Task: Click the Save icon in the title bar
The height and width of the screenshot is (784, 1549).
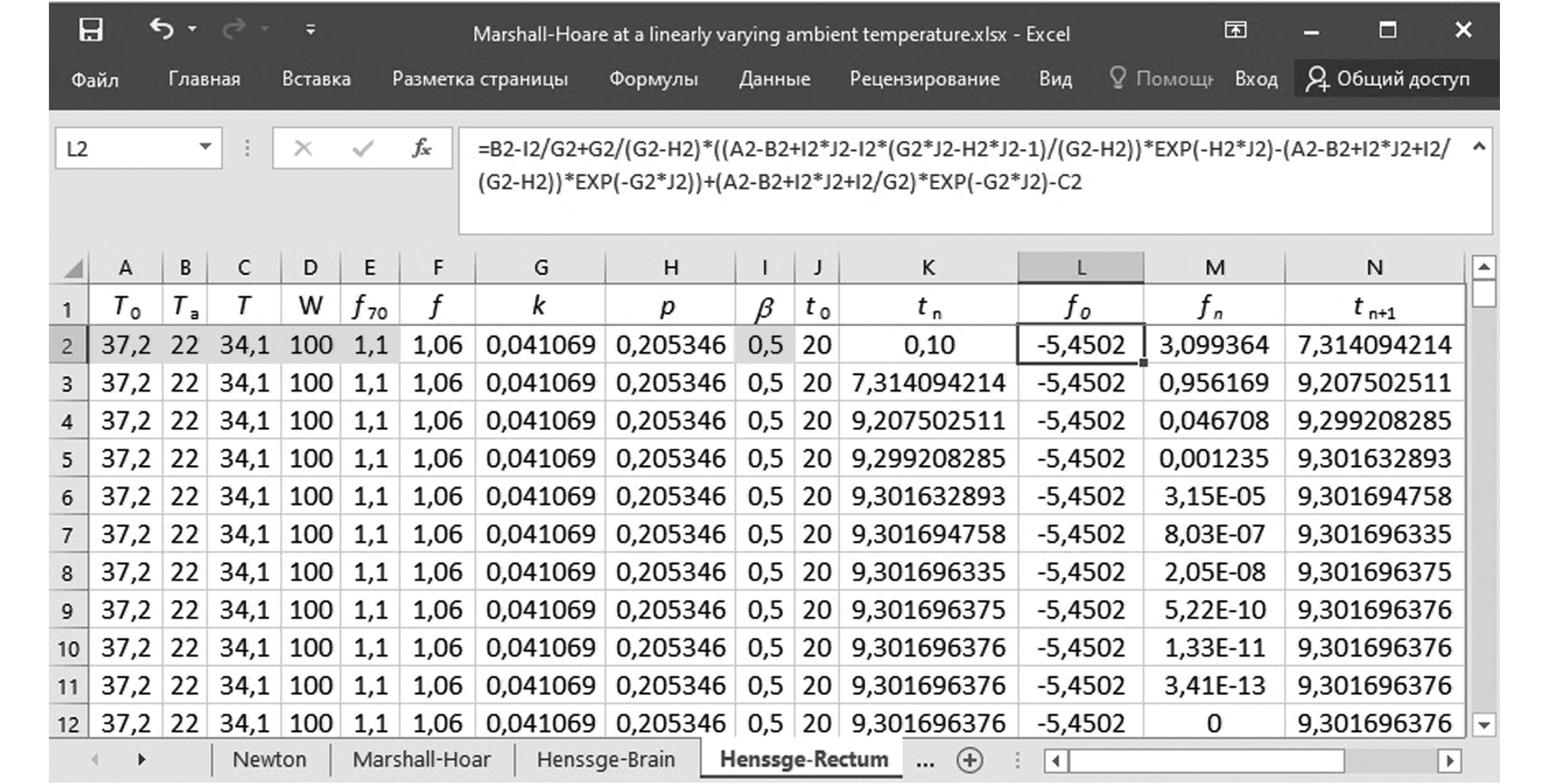Action: [90, 31]
